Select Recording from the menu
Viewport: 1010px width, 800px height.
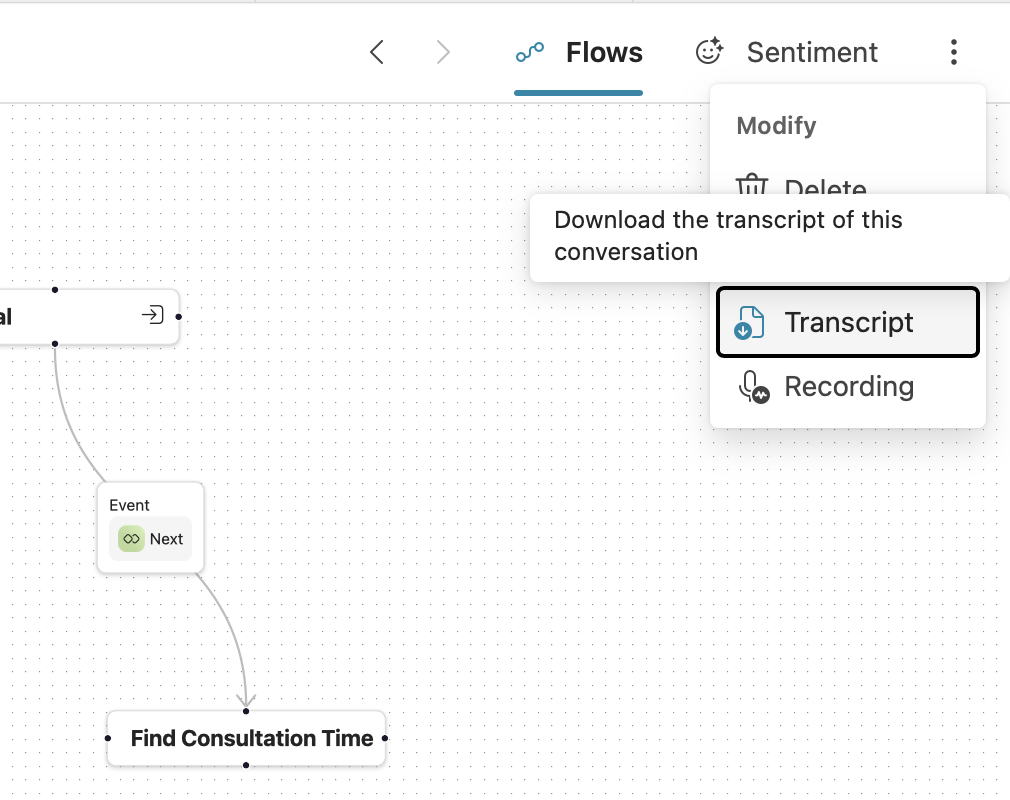click(849, 387)
